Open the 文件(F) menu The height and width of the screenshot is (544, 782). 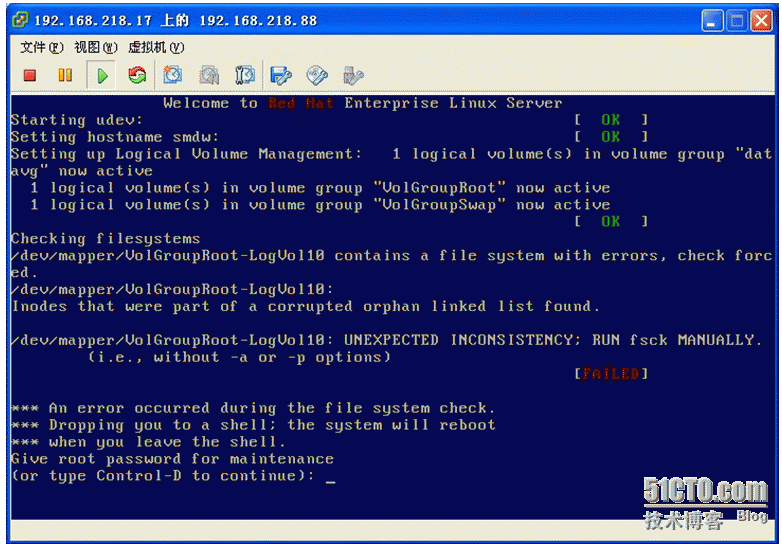(42, 47)
